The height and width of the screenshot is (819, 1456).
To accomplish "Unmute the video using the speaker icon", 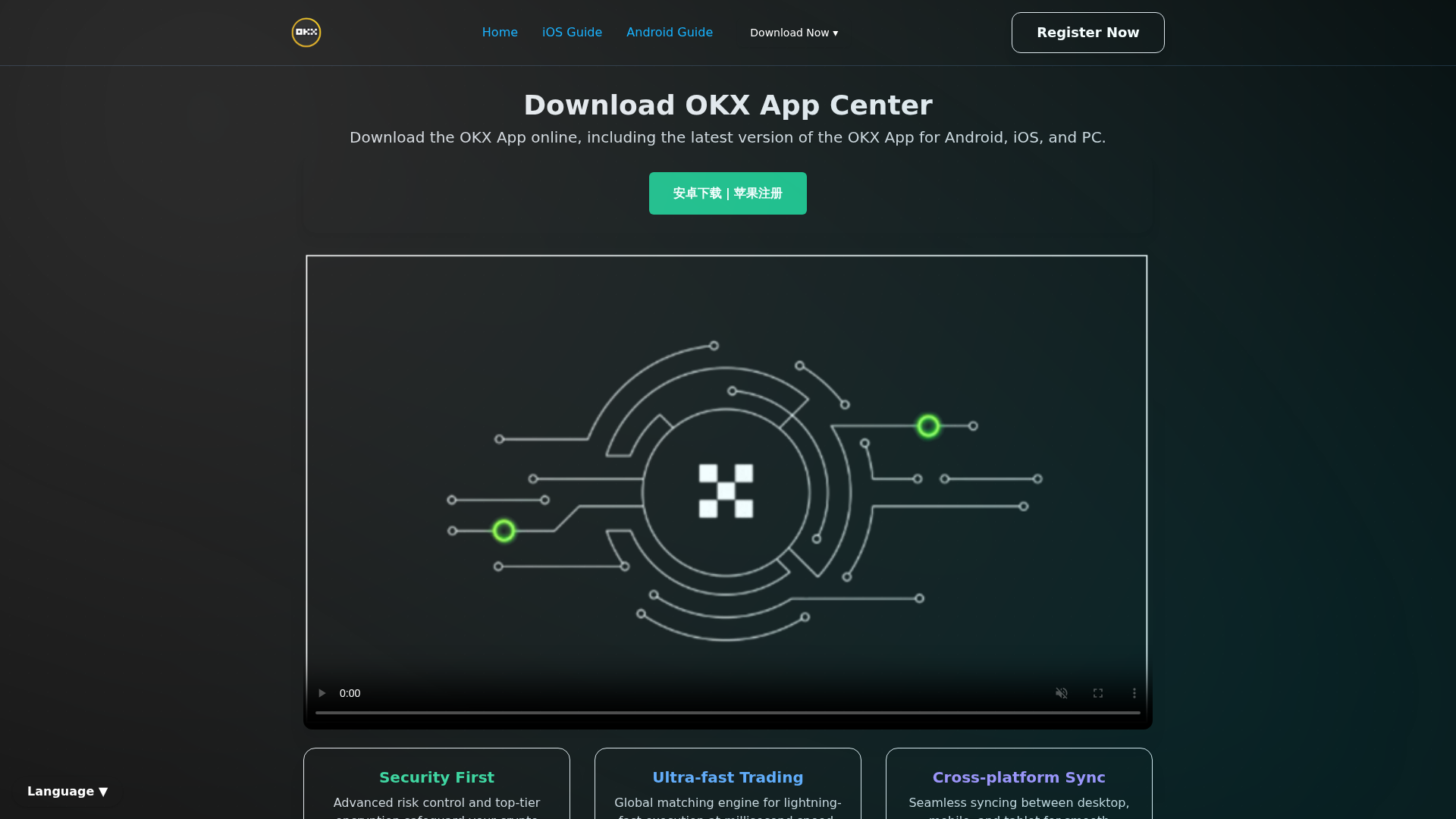I will (x=1062, y=693).
